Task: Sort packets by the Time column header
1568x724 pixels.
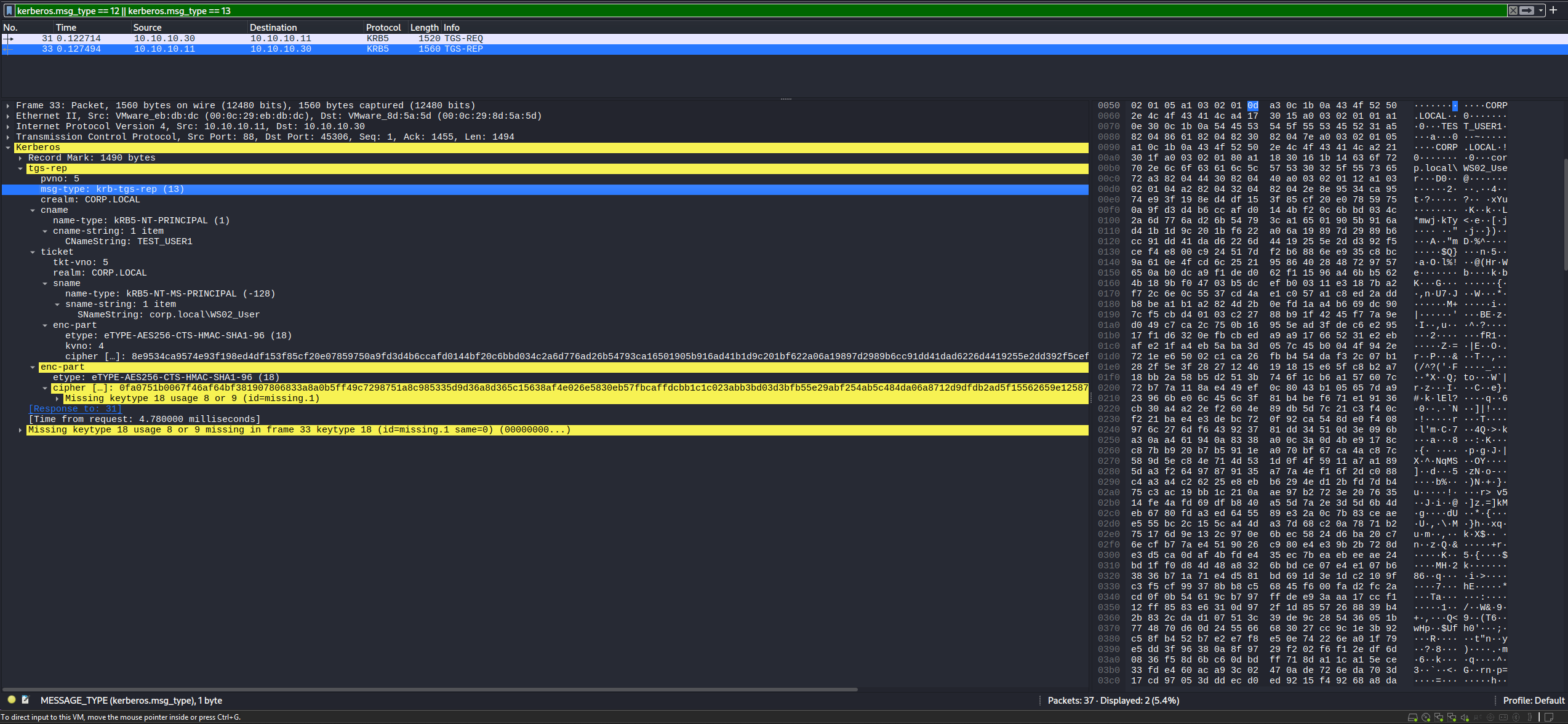Action: coord(92,27)
